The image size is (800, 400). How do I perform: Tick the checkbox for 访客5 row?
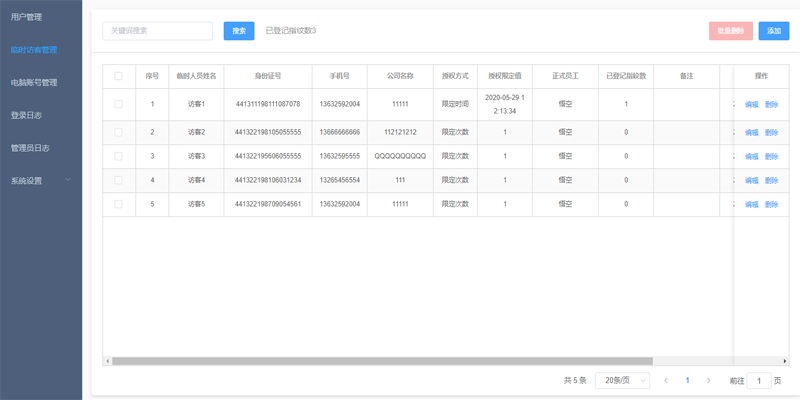(118, 204)
